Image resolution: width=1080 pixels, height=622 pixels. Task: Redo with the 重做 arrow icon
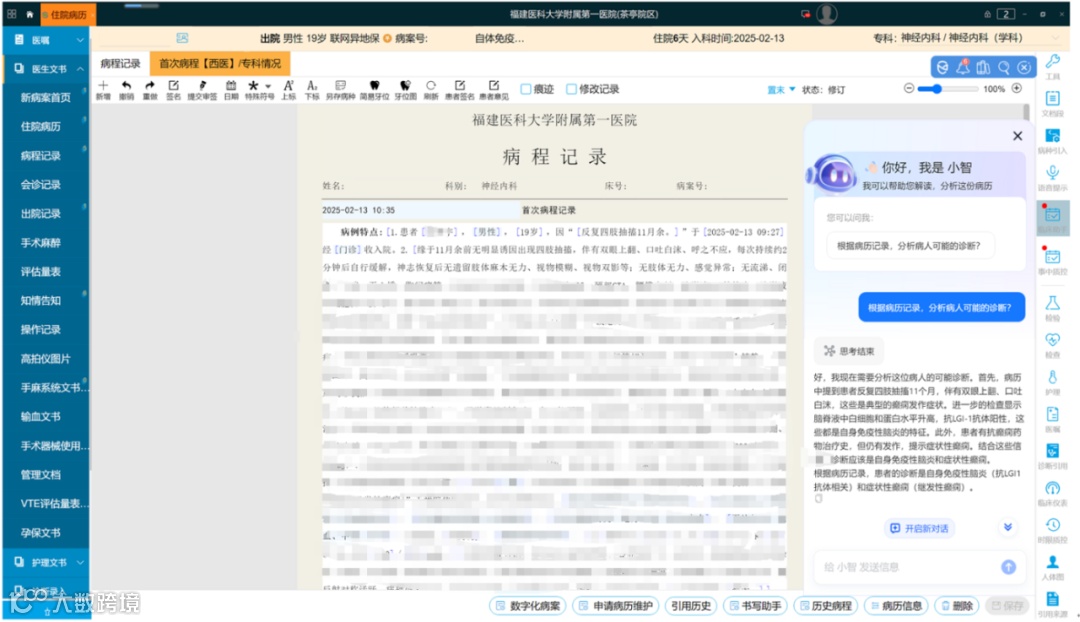(x=150, y=86)
